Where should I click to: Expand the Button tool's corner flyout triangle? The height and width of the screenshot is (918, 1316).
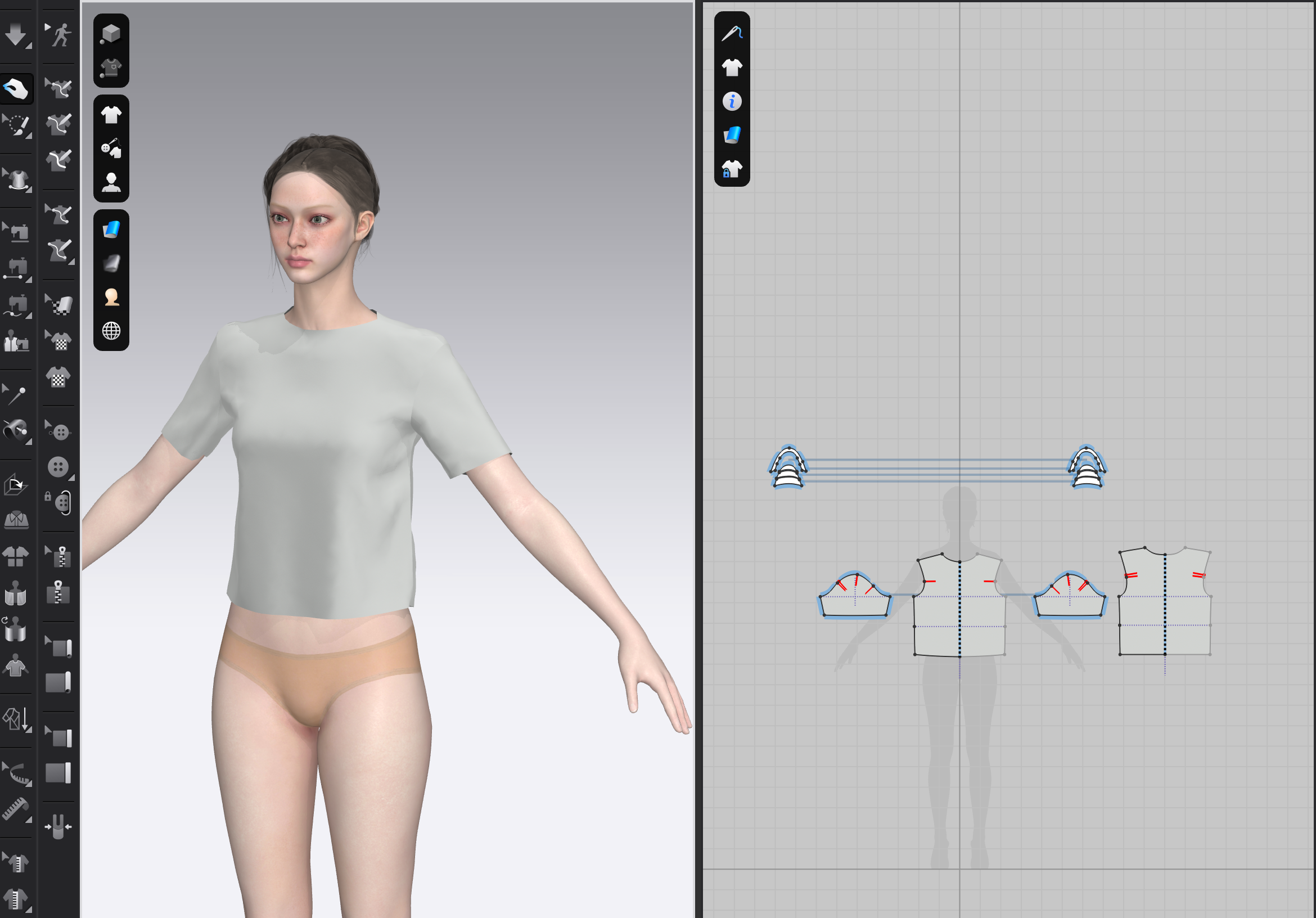(71, 478)
